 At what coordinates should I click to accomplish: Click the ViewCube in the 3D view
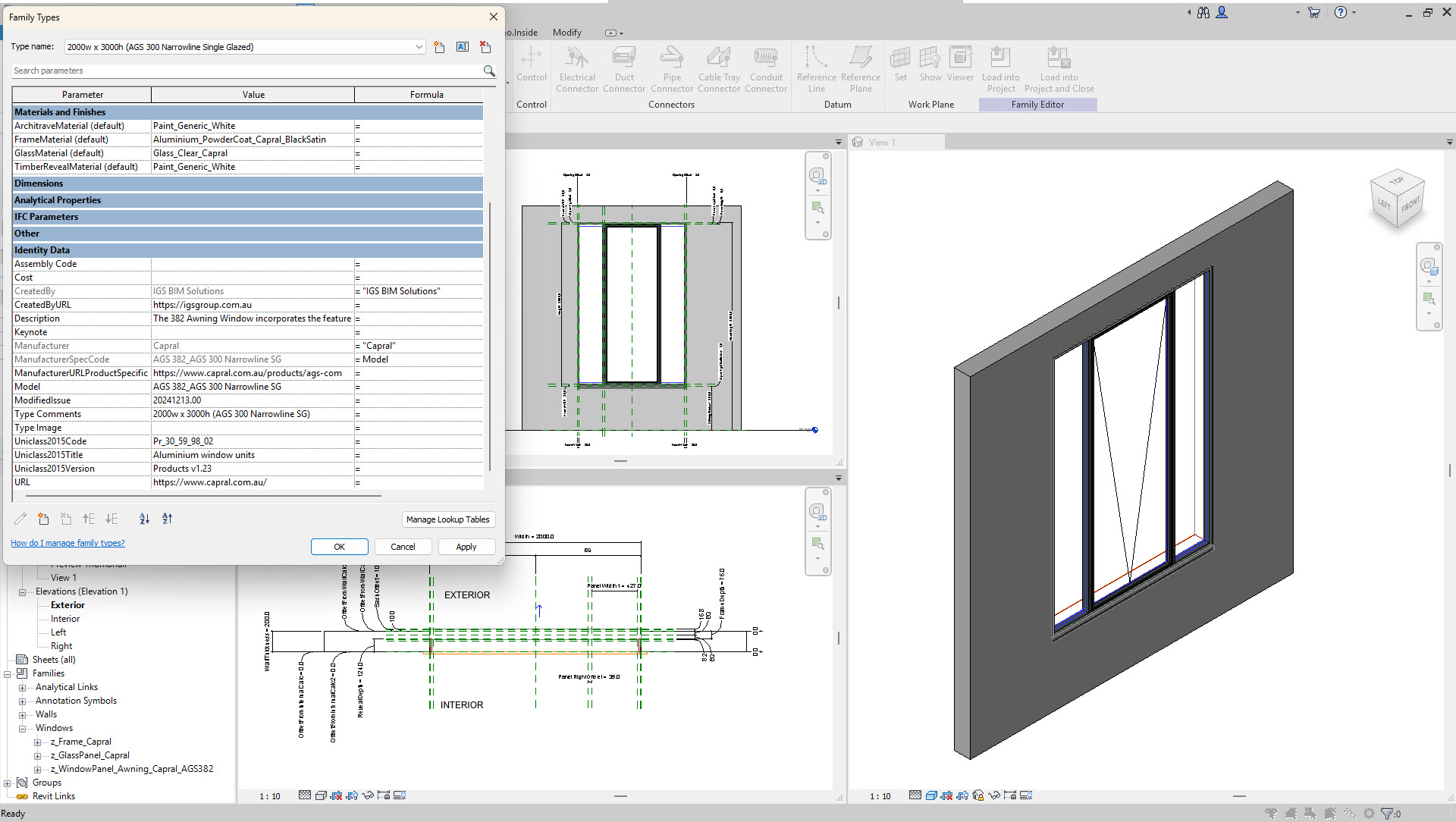coord(1398,199)
